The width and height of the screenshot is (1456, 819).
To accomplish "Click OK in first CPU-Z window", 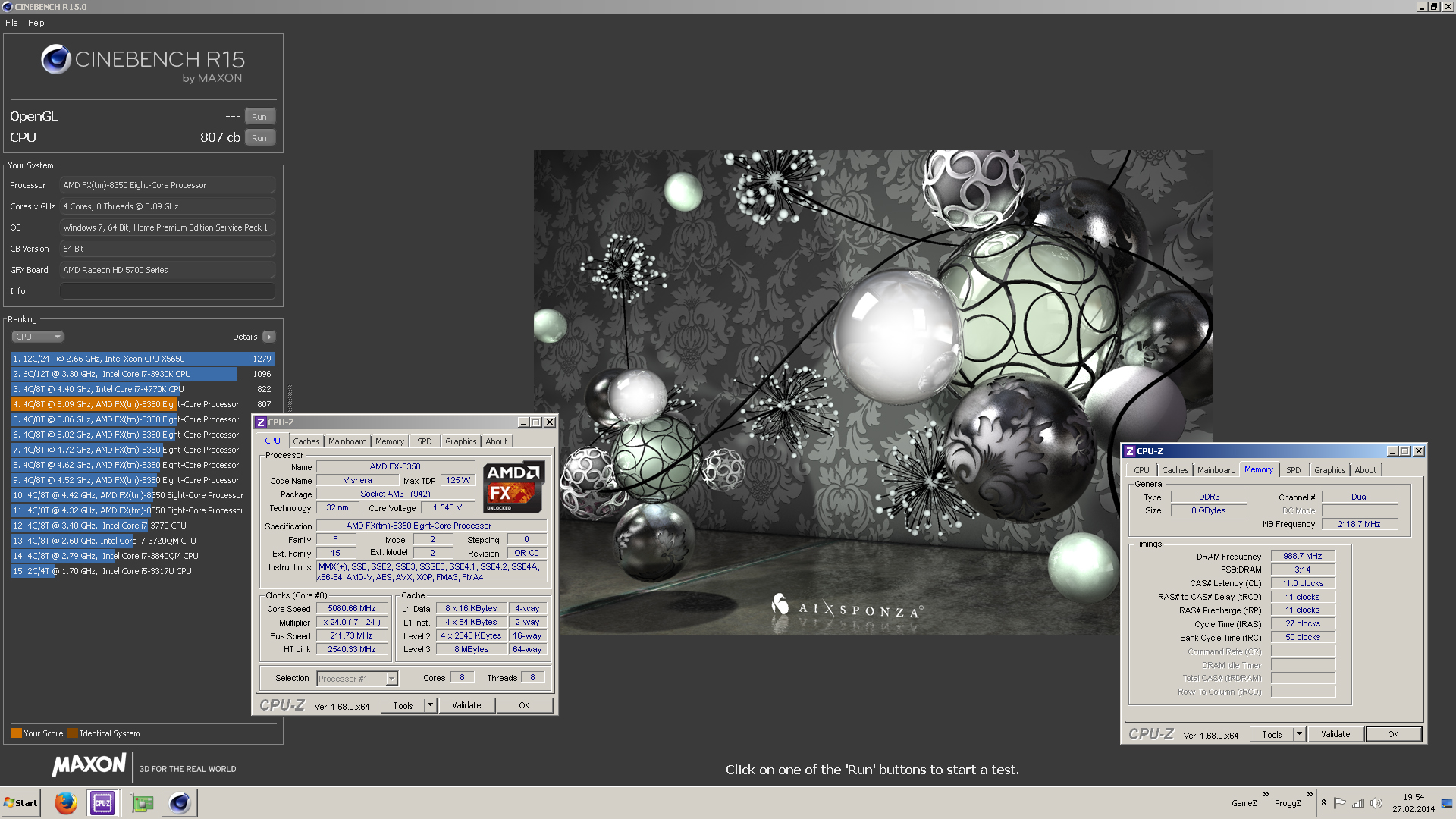I will click(524, 706).
